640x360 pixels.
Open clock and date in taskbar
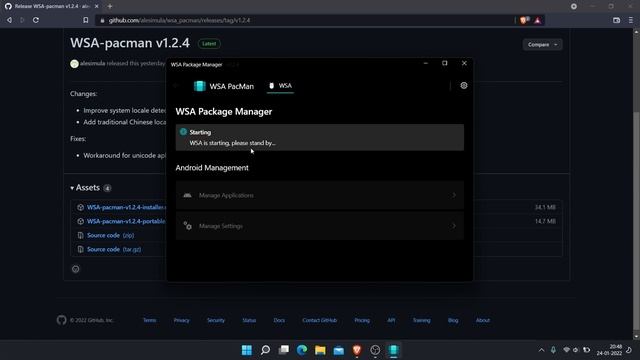pos(609,350)
